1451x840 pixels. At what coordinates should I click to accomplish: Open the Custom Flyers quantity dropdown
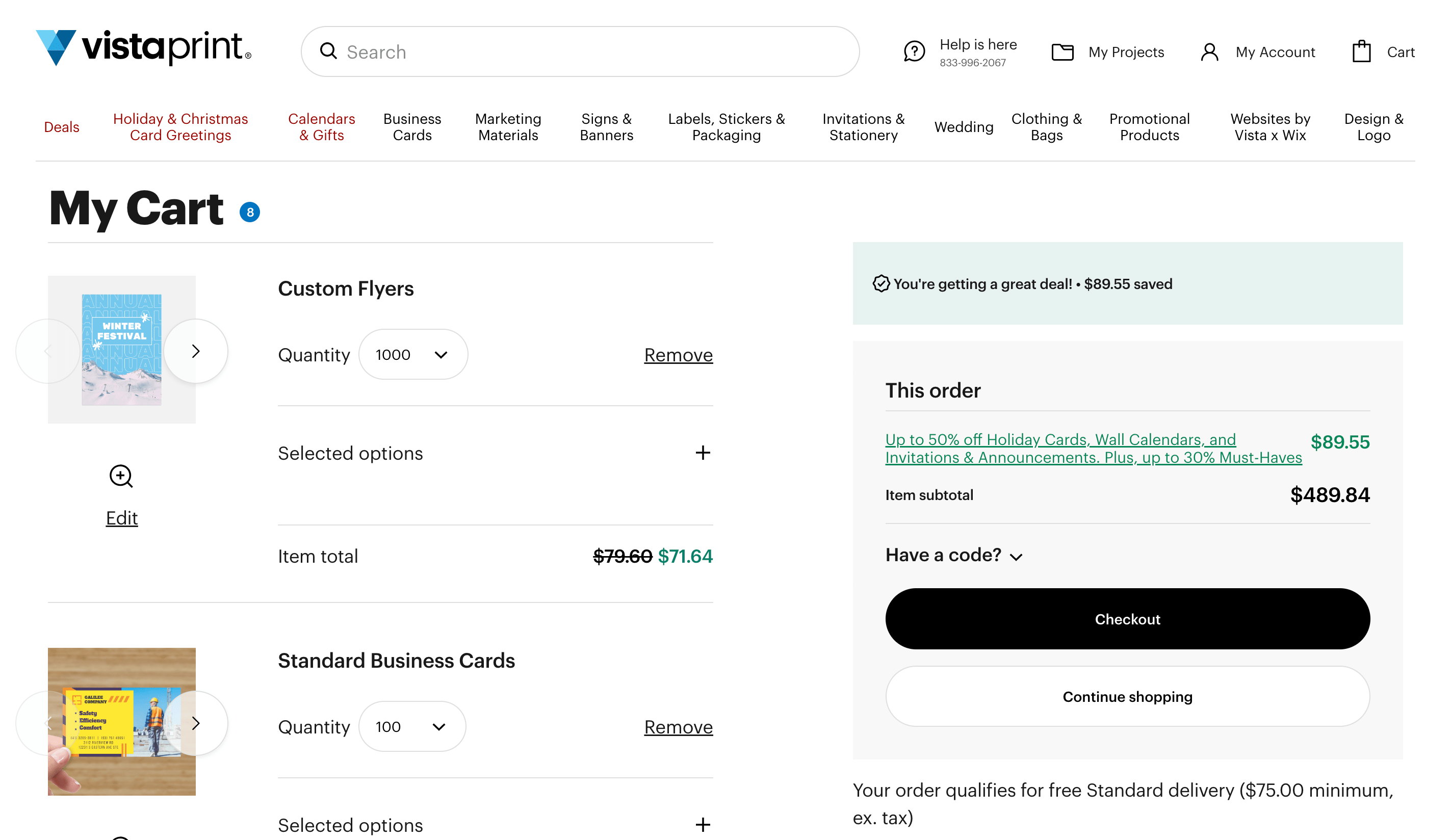(413, 355)
